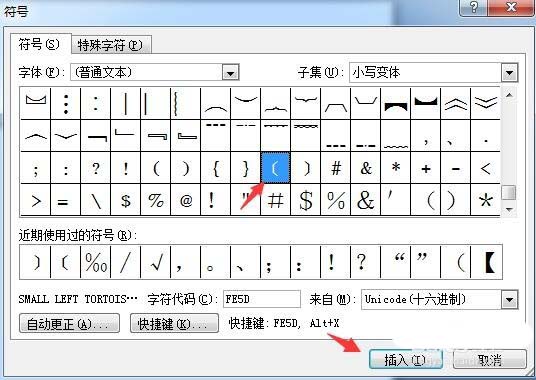Viewport: 536px width, 380px height.
Task: Pick the right double quotation mark ”
Action: point(426,262)
